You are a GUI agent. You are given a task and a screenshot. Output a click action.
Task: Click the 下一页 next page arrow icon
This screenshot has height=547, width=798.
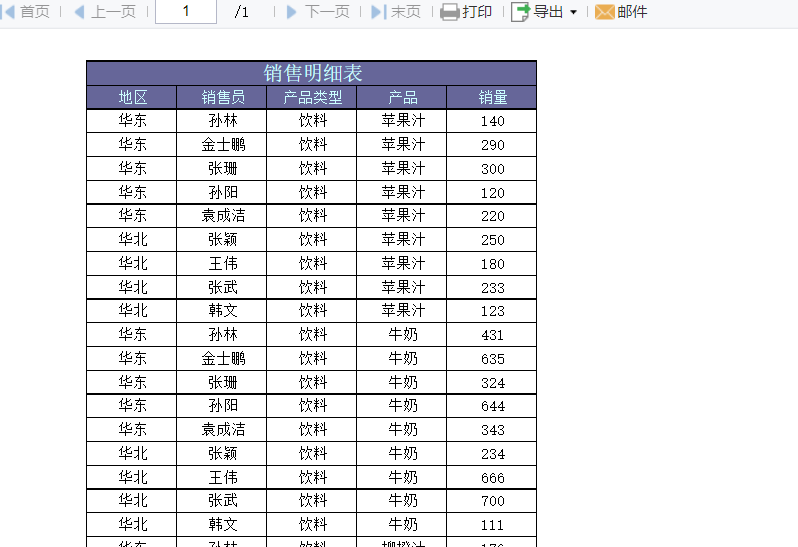tap(292, 11)
